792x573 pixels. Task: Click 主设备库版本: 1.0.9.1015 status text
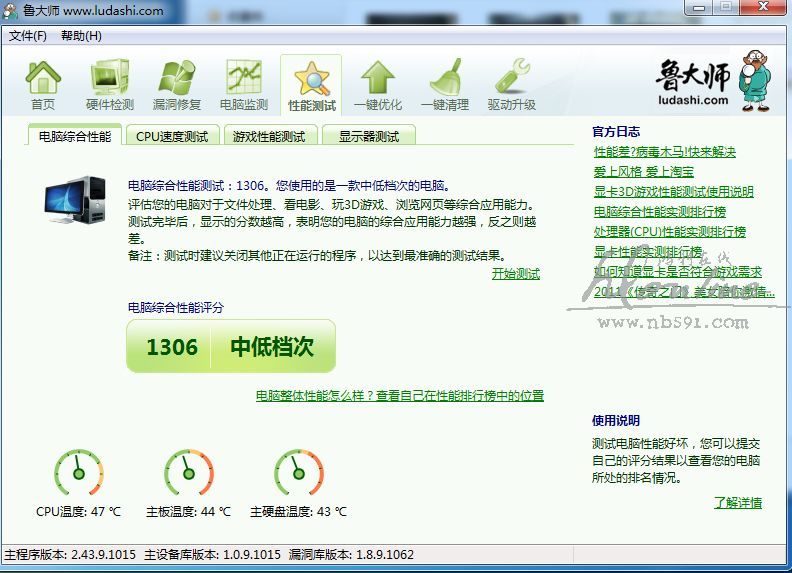212,555
